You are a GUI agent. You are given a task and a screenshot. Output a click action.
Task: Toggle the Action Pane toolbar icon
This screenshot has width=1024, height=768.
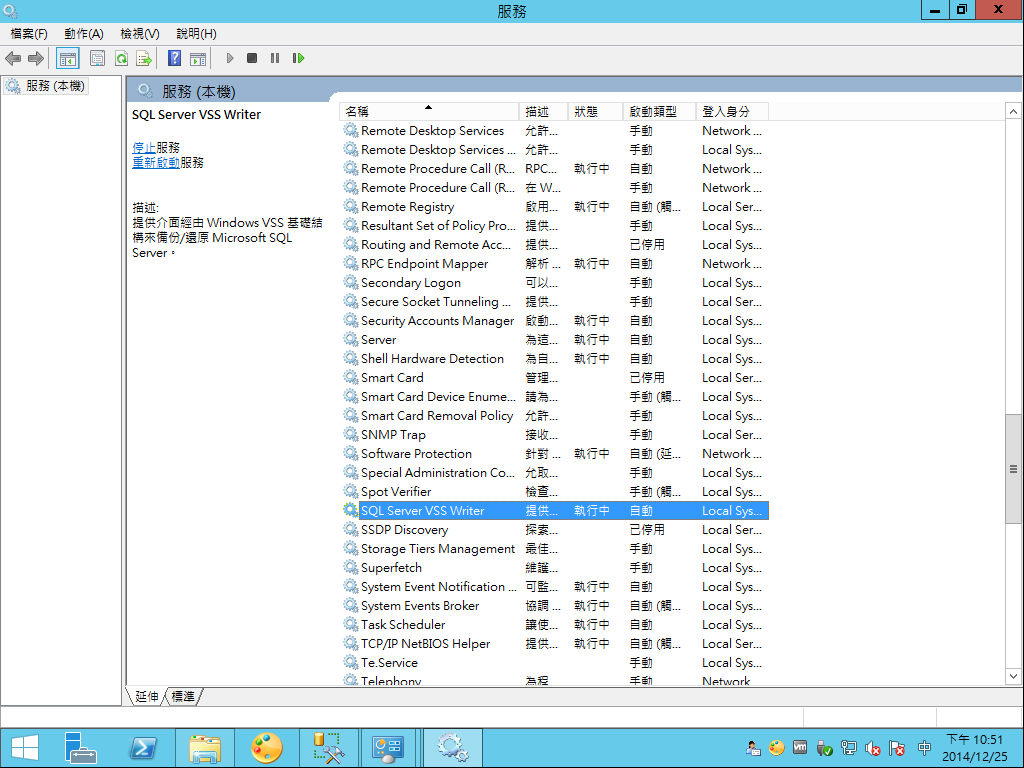coord(198,59)
